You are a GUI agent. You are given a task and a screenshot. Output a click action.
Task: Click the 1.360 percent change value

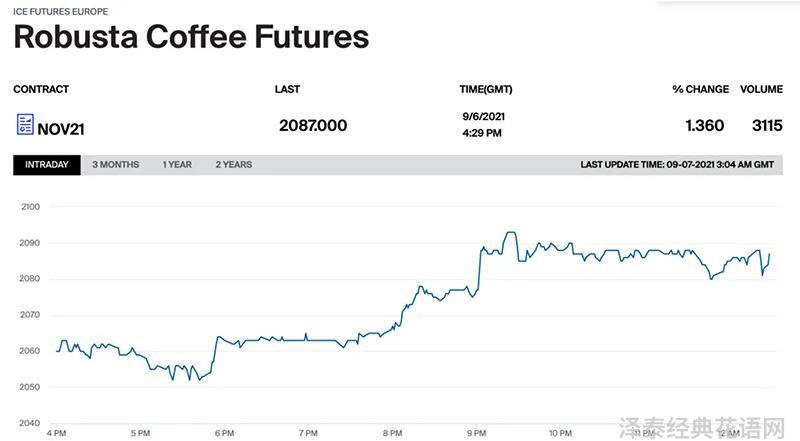705,126
